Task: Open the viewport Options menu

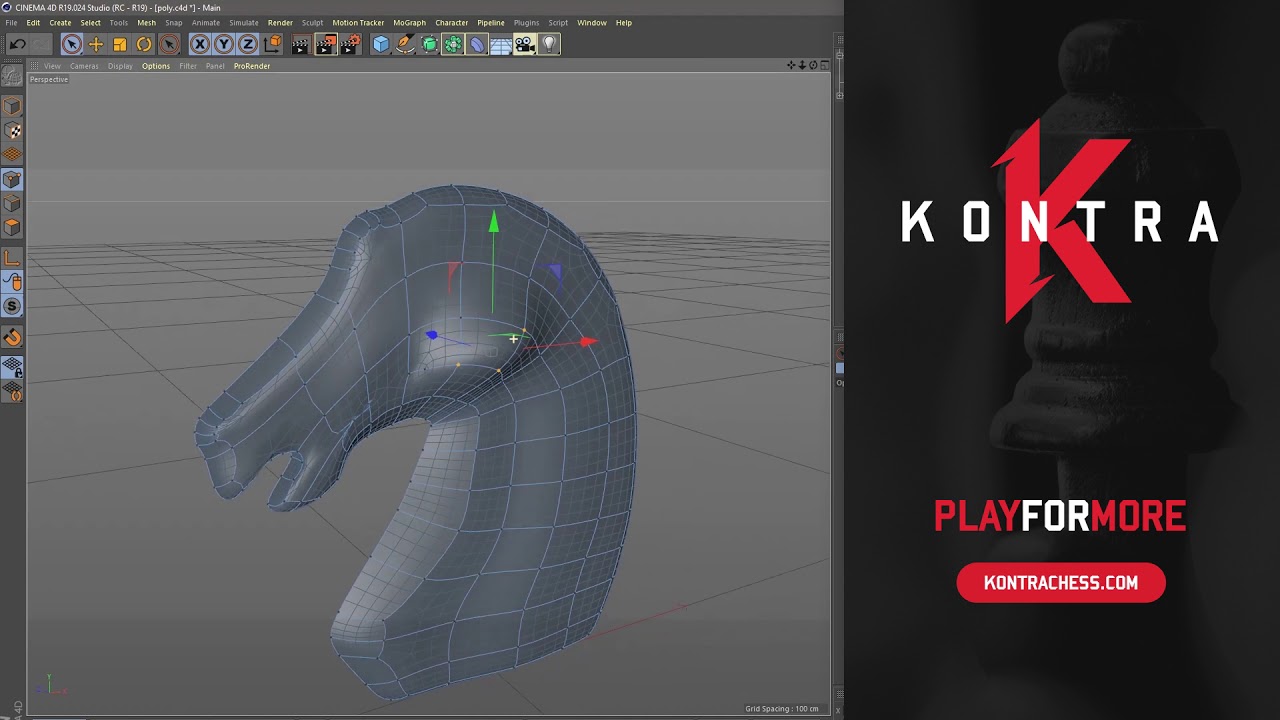Action: pyautogui.click(x=155, y=66)
